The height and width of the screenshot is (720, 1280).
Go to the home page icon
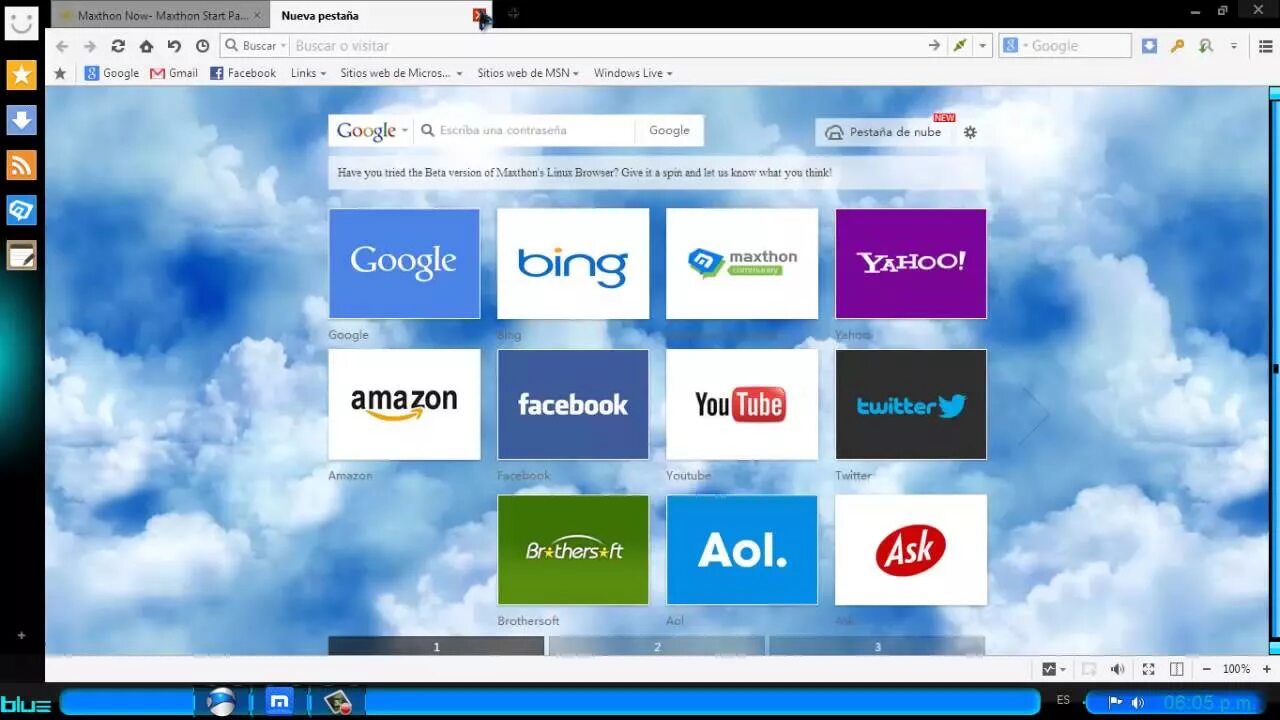pyautogui.click(x=146, y=46)
